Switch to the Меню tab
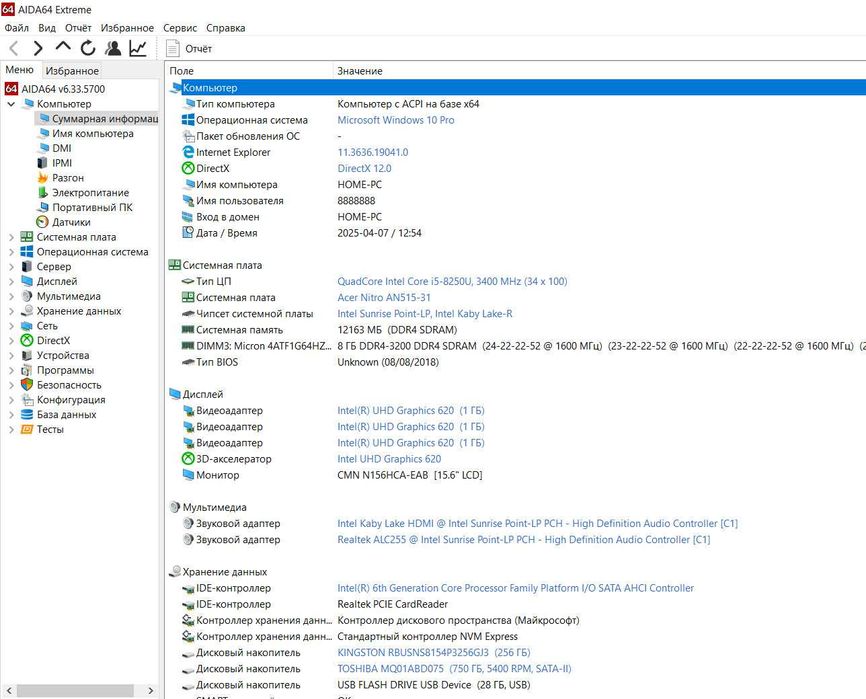 pyautogui.click(x=20, y=70)
